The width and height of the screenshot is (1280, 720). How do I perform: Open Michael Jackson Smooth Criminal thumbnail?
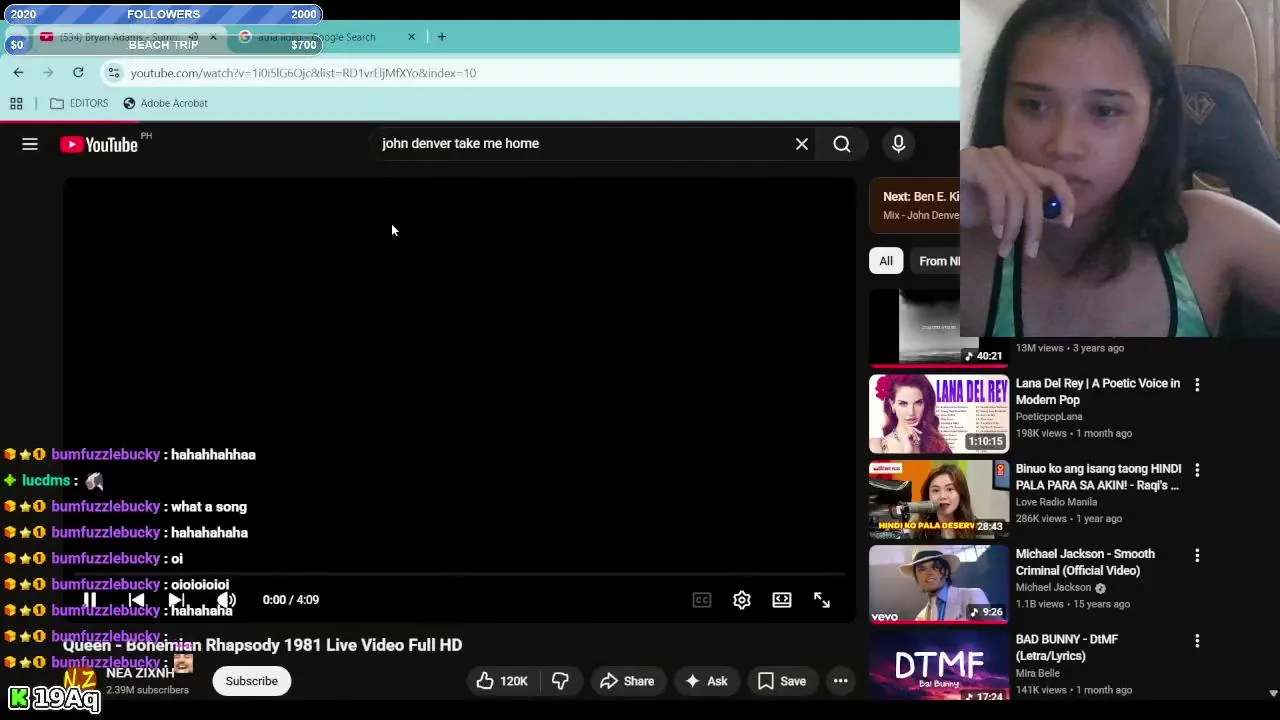coord(939,584)
